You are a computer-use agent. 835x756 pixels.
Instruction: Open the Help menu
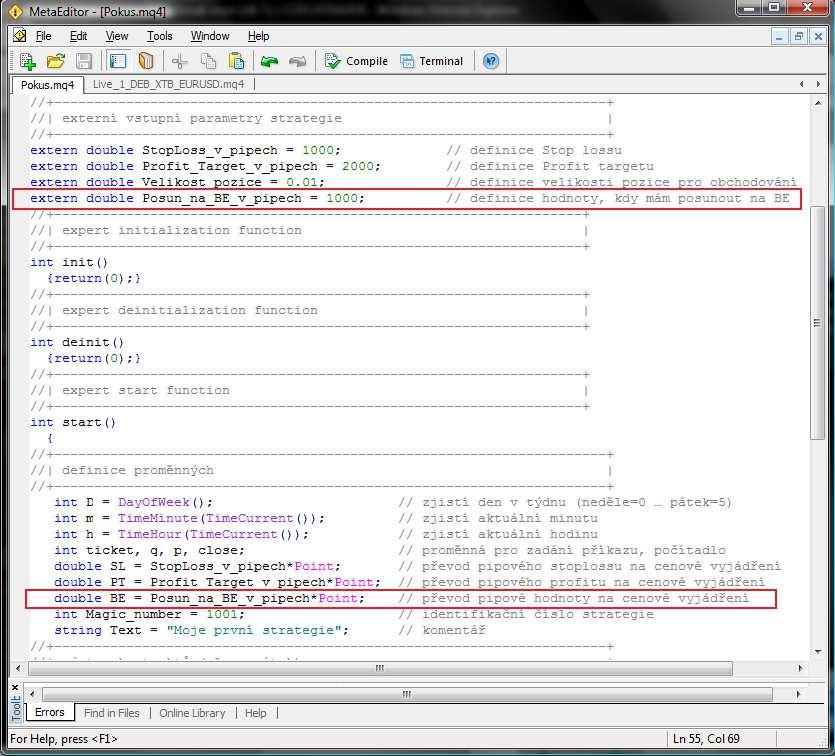point(258,36)
